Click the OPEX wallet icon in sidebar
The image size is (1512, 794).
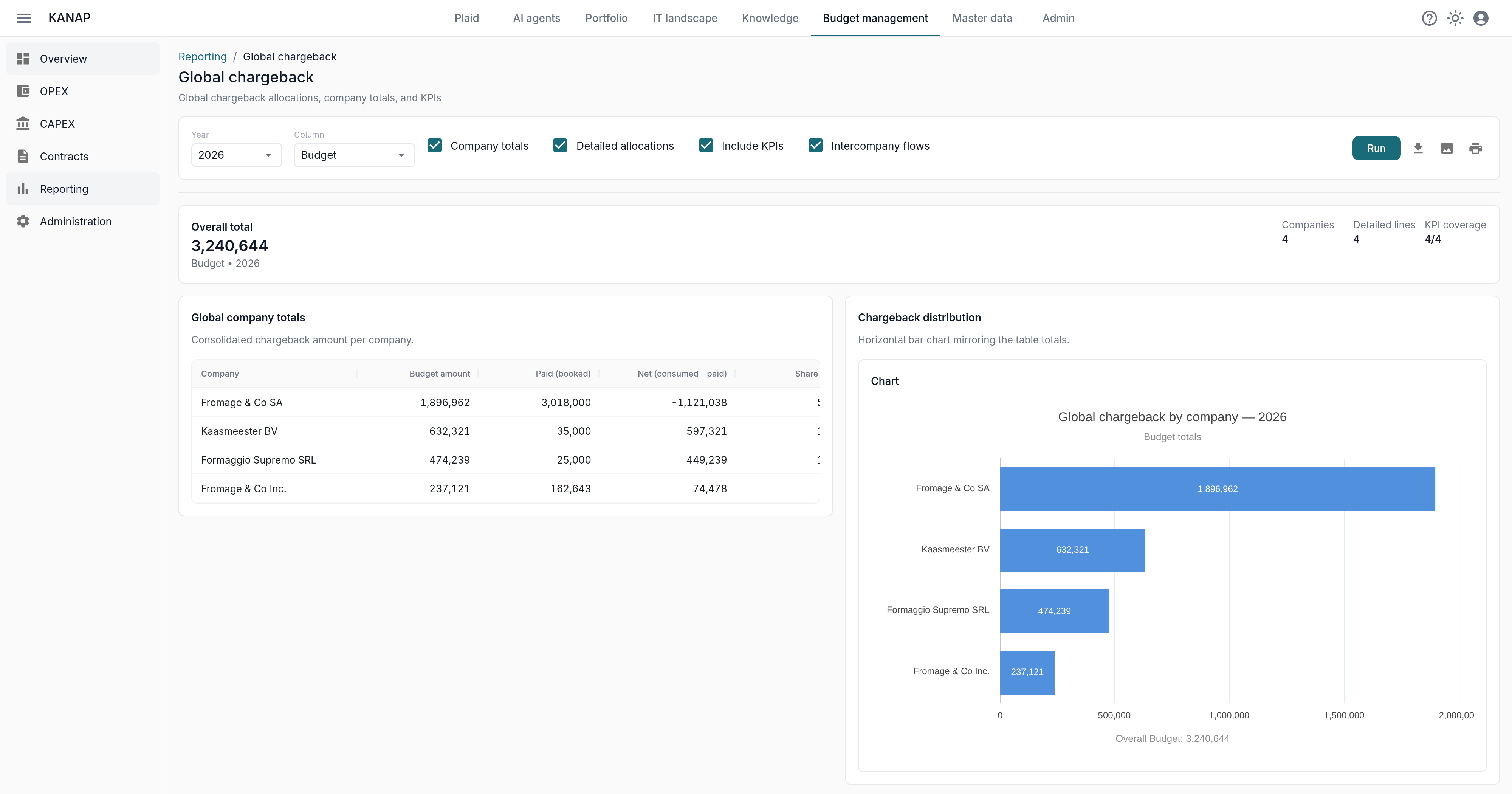pos(23,91)
